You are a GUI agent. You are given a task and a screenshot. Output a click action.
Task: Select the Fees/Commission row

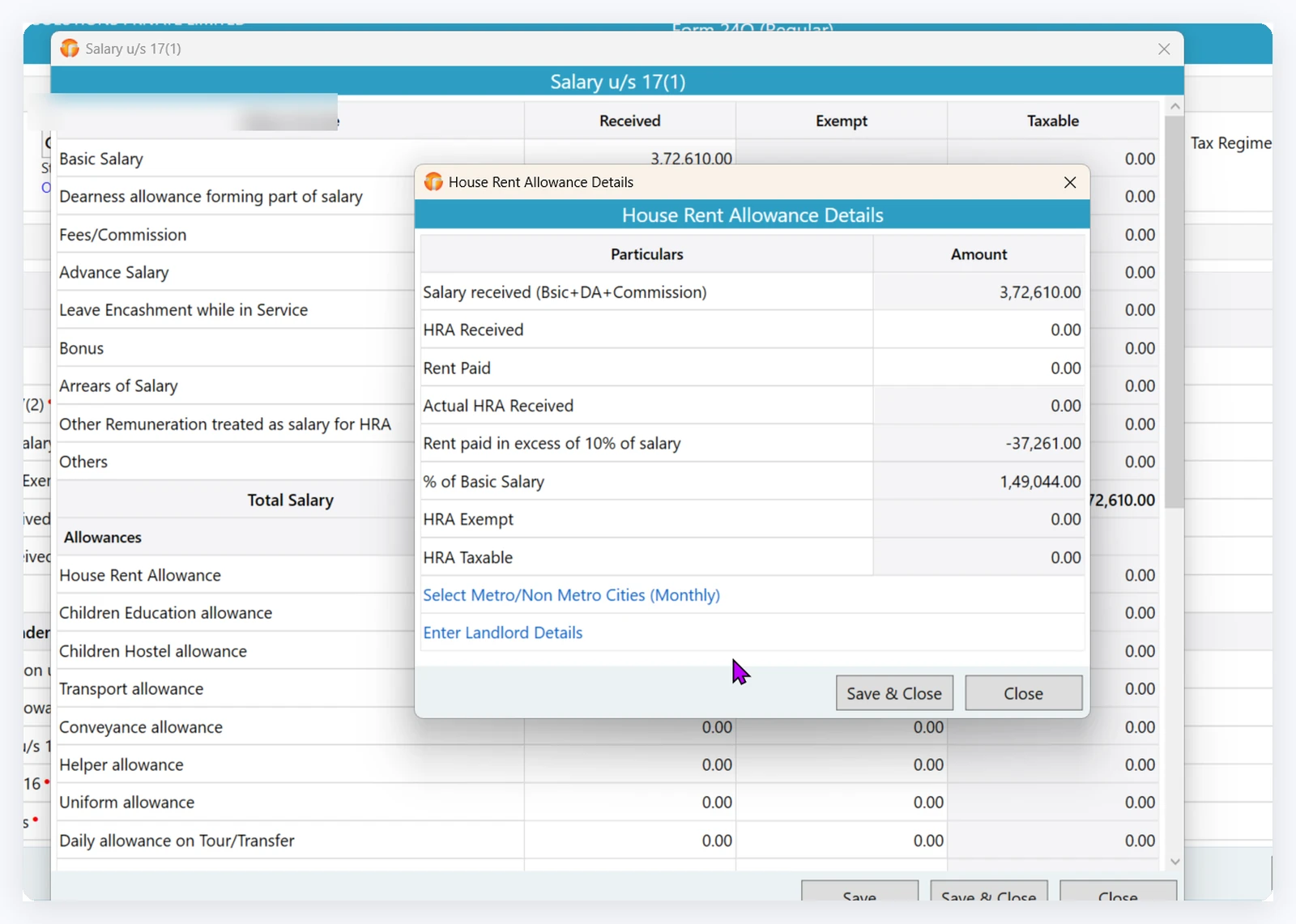tap(123, 235)
